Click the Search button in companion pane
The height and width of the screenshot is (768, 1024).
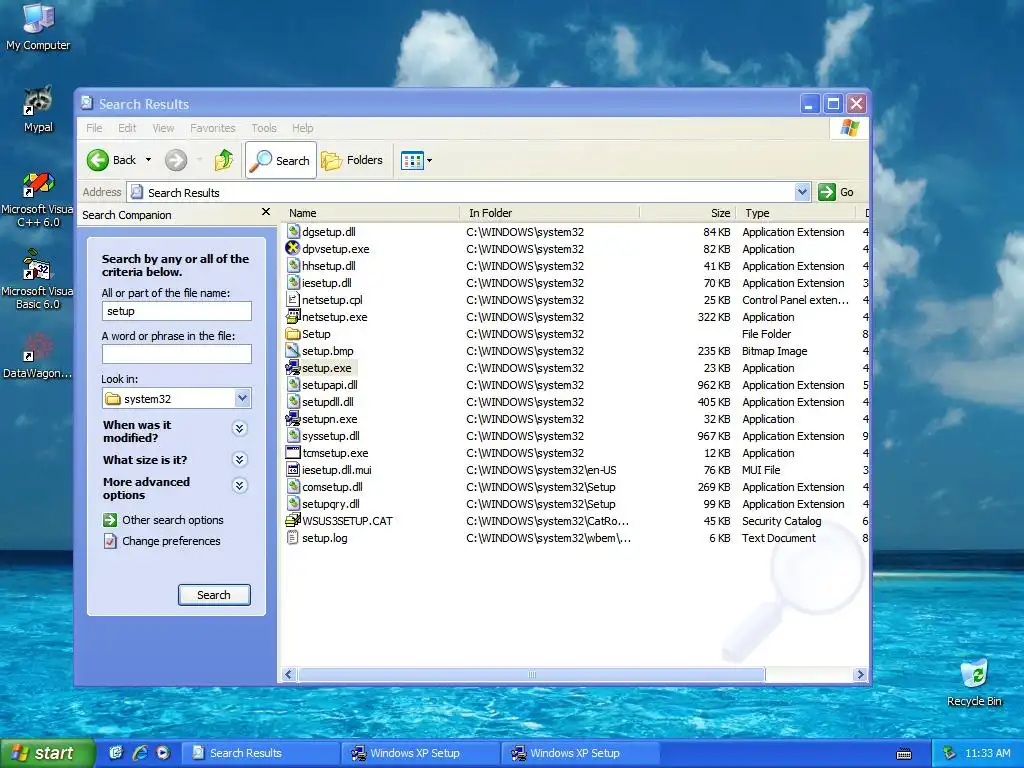click(x=214, y=595)
